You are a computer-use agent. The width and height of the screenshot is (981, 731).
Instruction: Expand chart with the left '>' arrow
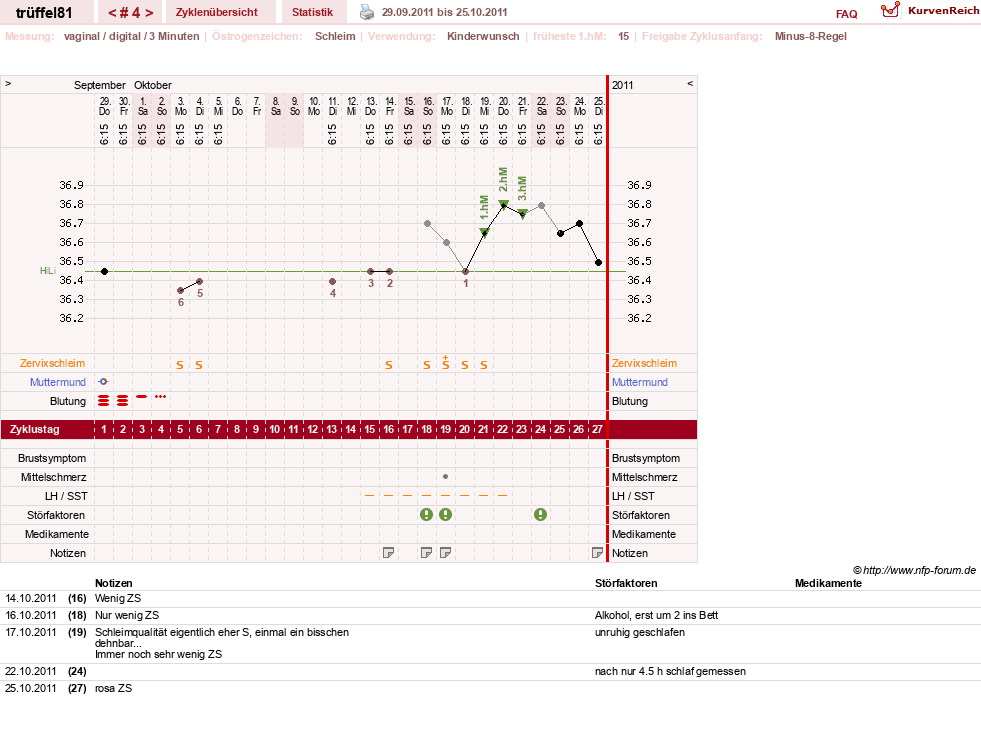click(x=8, y=83)
